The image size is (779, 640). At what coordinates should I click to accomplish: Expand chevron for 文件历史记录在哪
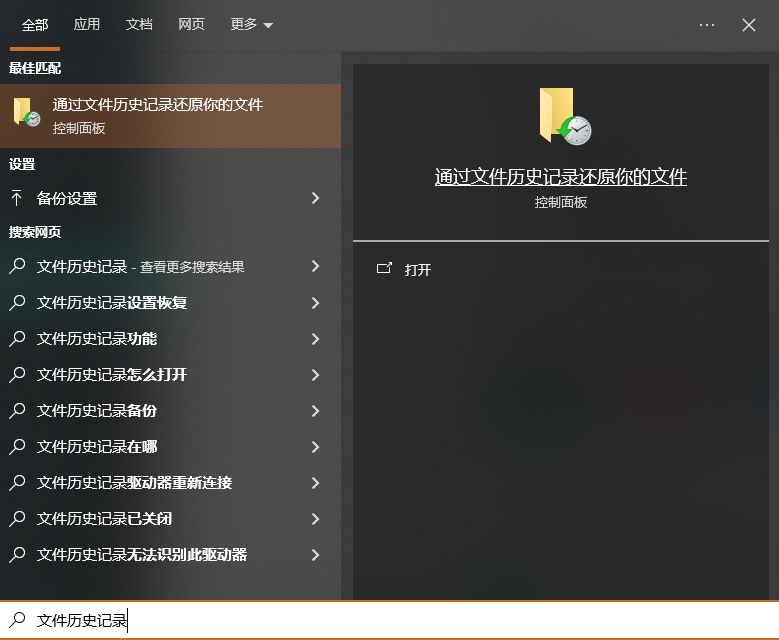click(315, 447)
